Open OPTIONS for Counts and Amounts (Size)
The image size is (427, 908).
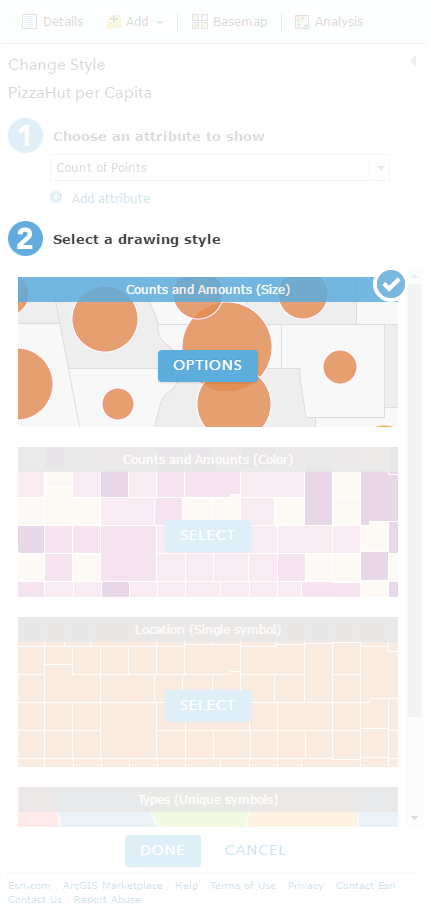[208, 365]
